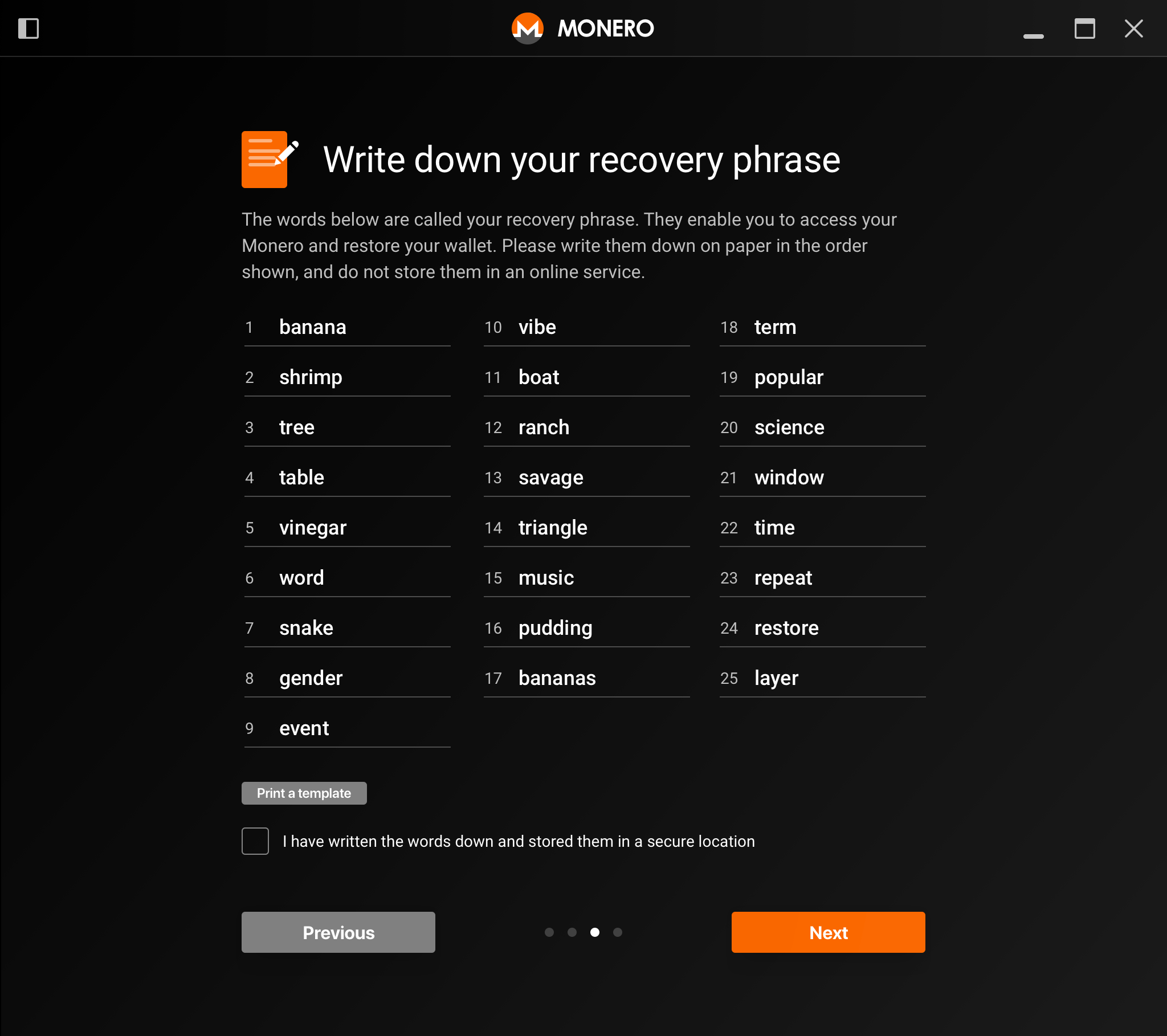Click the first pagination dot indicator
This screenshot has width=1167, height=1036.
pyautogui.click(x=548, y=932)
